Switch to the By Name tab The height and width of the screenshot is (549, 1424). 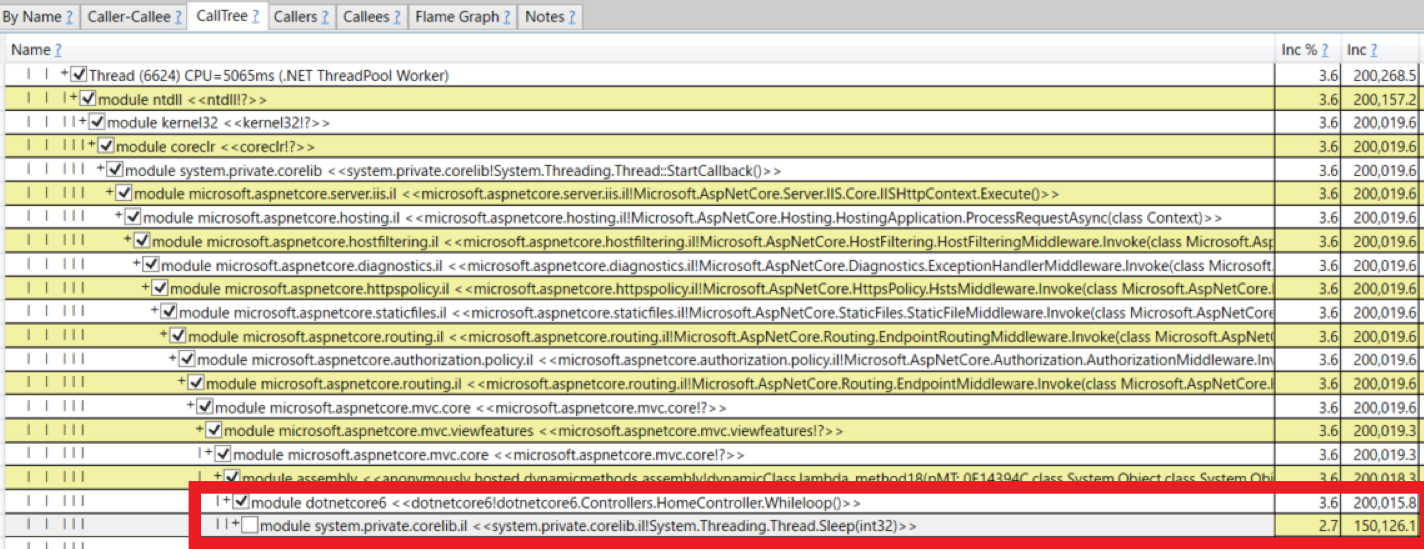coord(31,16)
